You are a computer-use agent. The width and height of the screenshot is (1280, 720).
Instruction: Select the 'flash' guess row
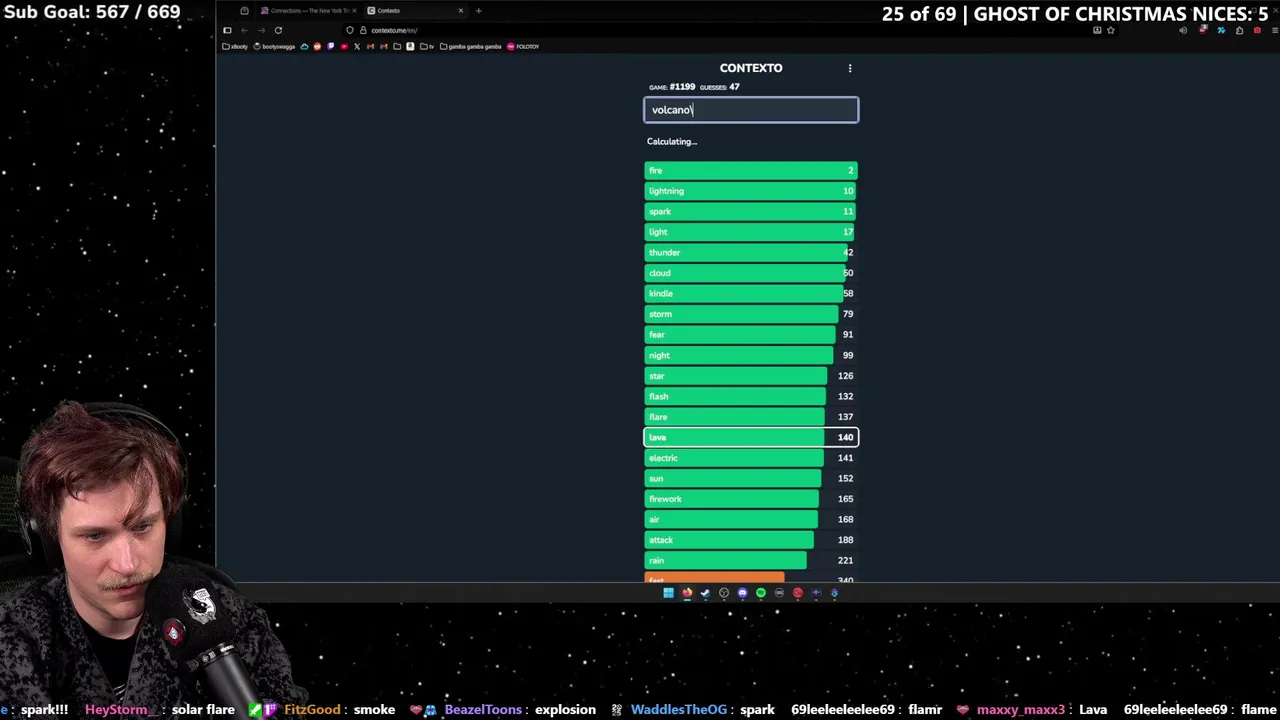pyautogui.click(x=751, y=396)
